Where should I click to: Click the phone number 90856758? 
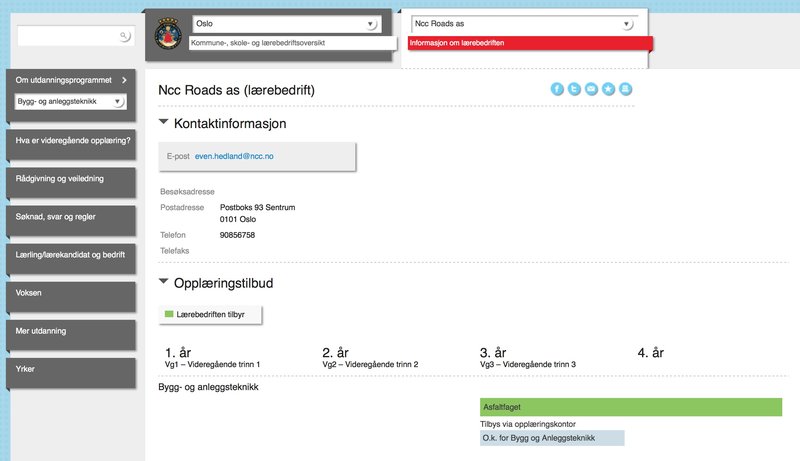point(237,235)
